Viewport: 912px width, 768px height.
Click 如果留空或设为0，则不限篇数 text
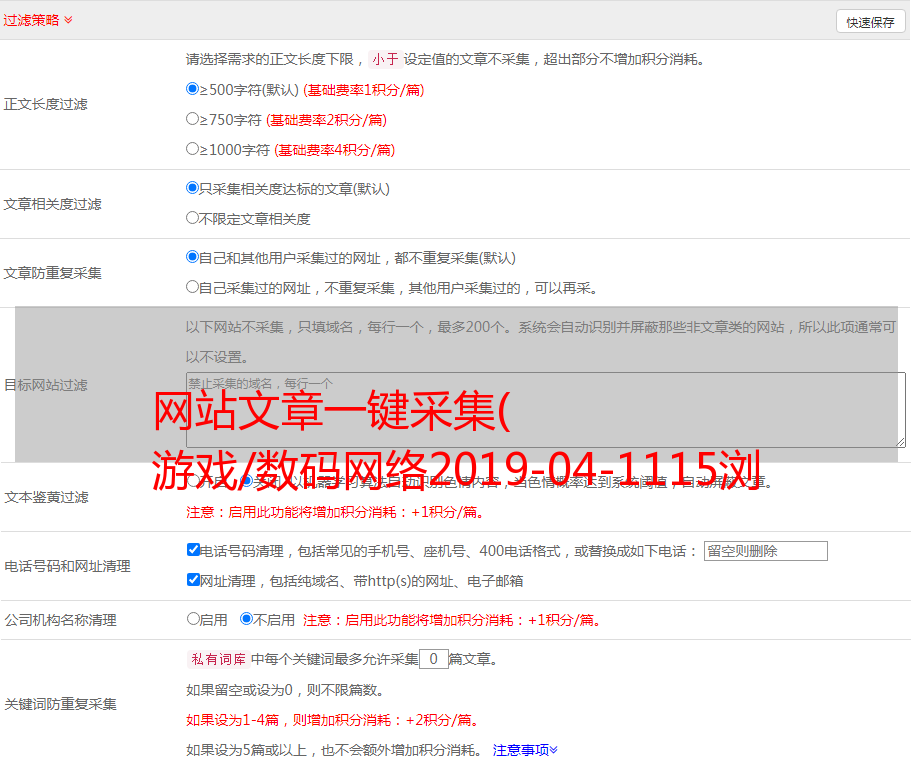coord(286,690)
